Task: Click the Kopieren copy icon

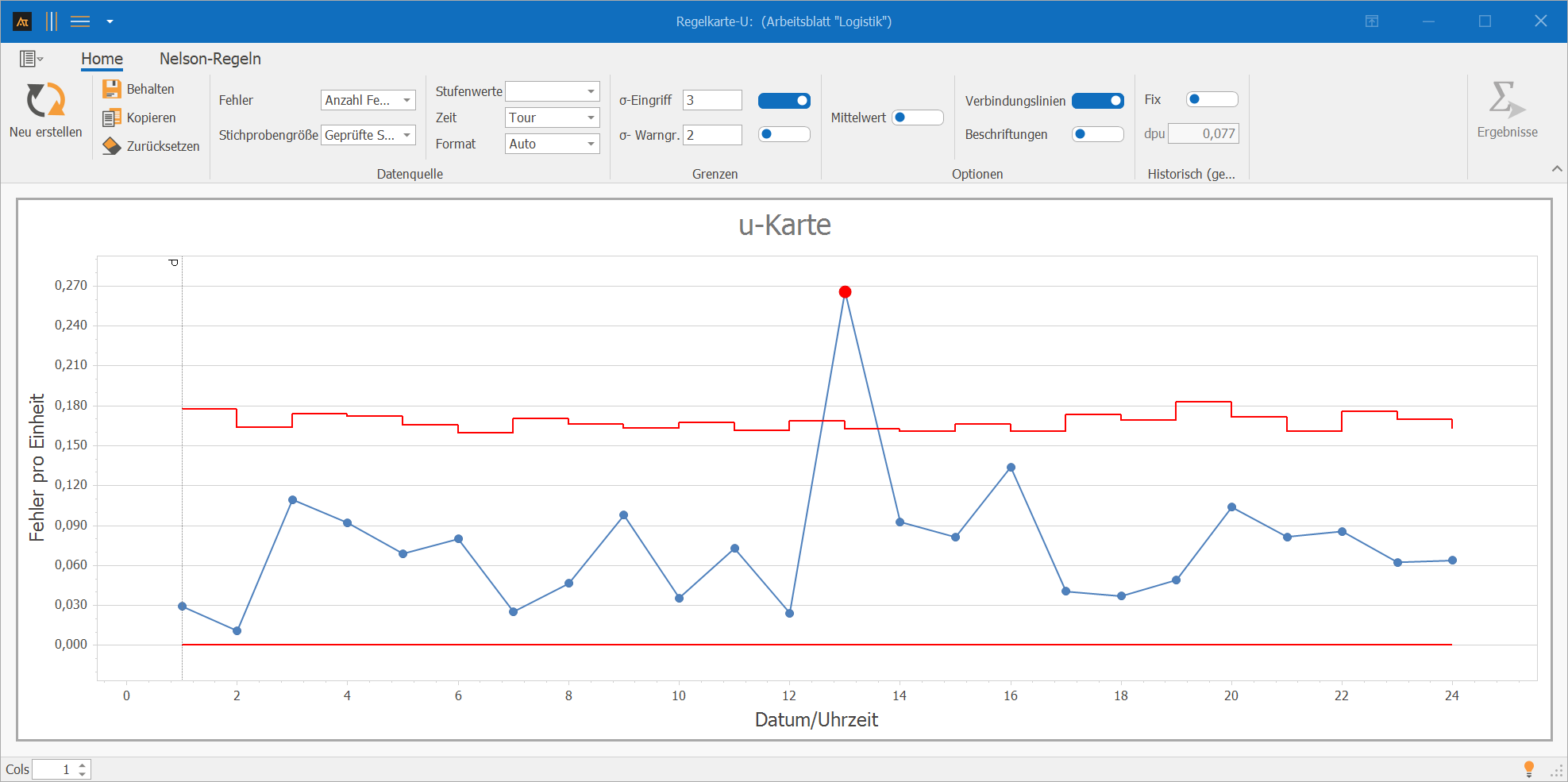Action: coord(112,117)
